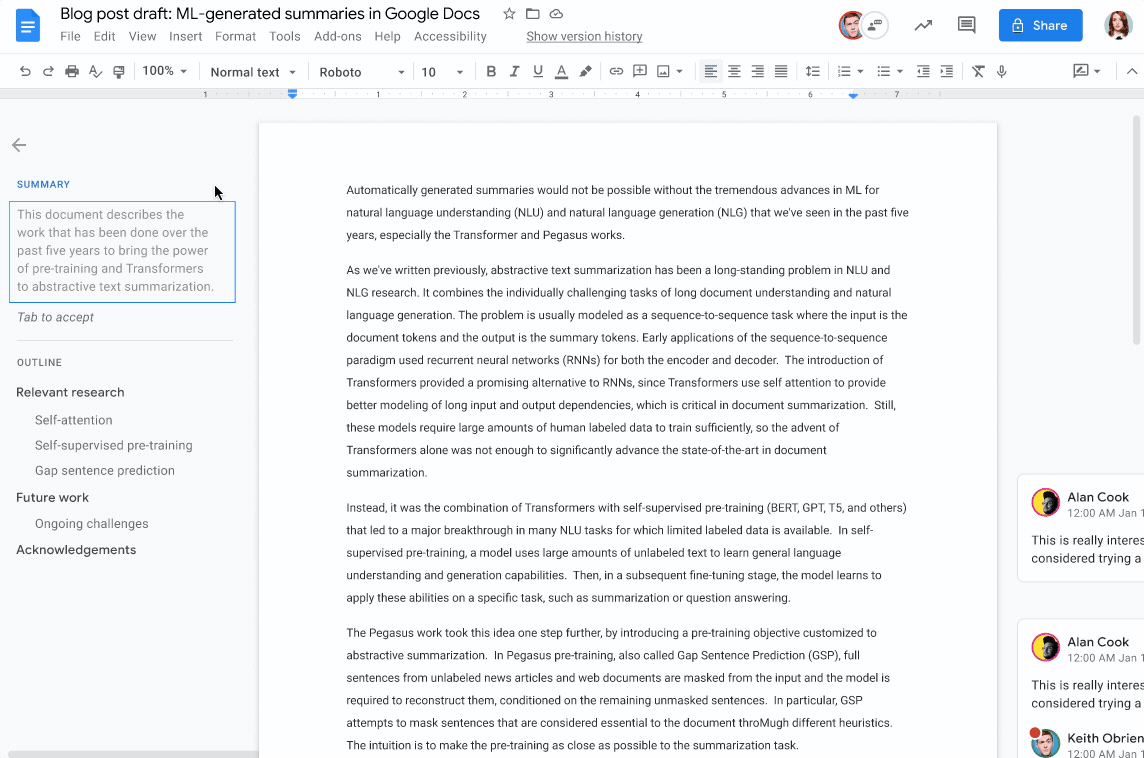
Task: Open the move to folder icon
Action: pyautogui.click(x=533, y=14)
